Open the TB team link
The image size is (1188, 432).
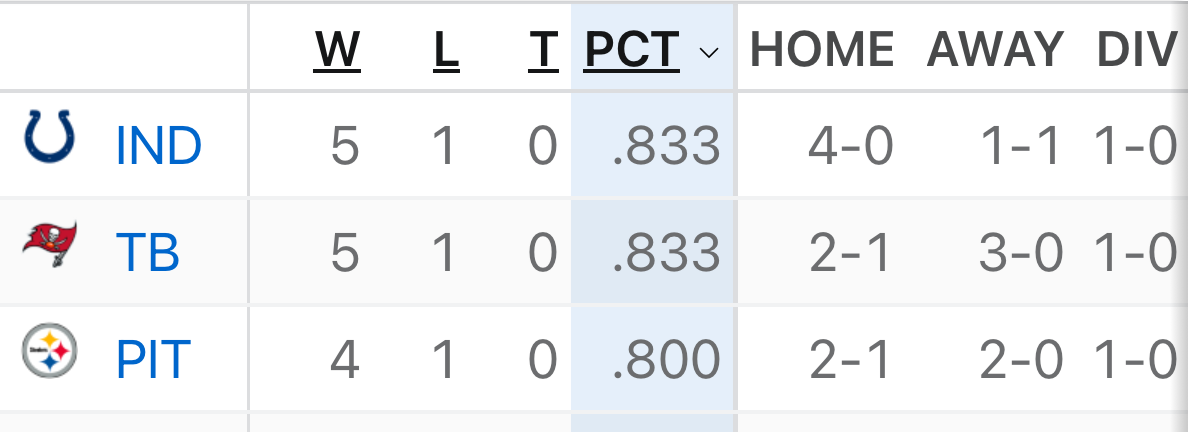click(148, 254)
